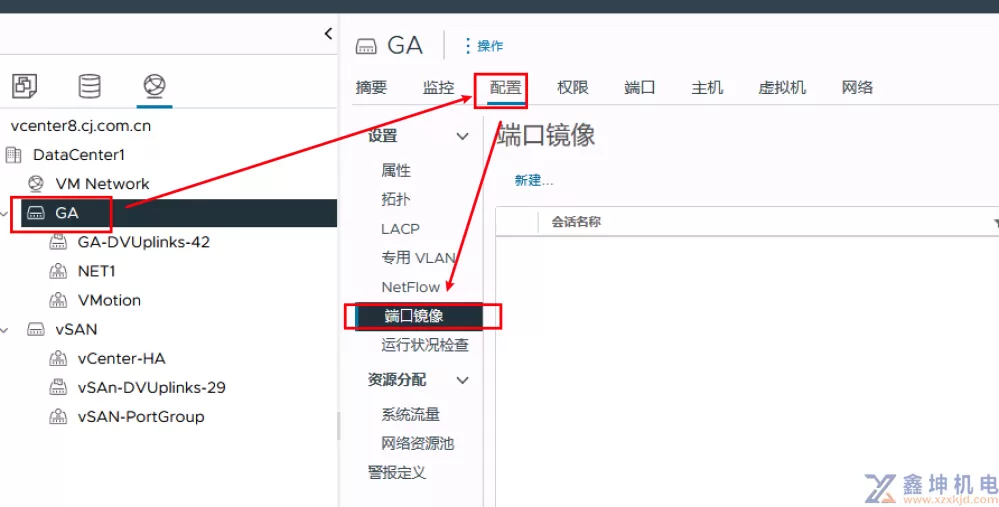Click the GA distributed switch icon in tree
Image resolution: width=999 pixels, height=507 pixels.
pos(36,213)
